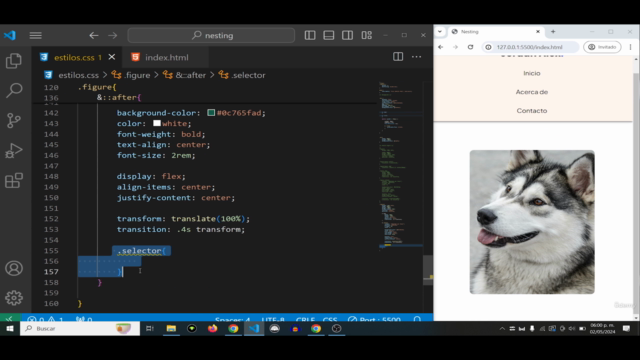Open the Explorer view in the activity bar
This screenshot has height=360, width=640.
click(x=14, y=61)
